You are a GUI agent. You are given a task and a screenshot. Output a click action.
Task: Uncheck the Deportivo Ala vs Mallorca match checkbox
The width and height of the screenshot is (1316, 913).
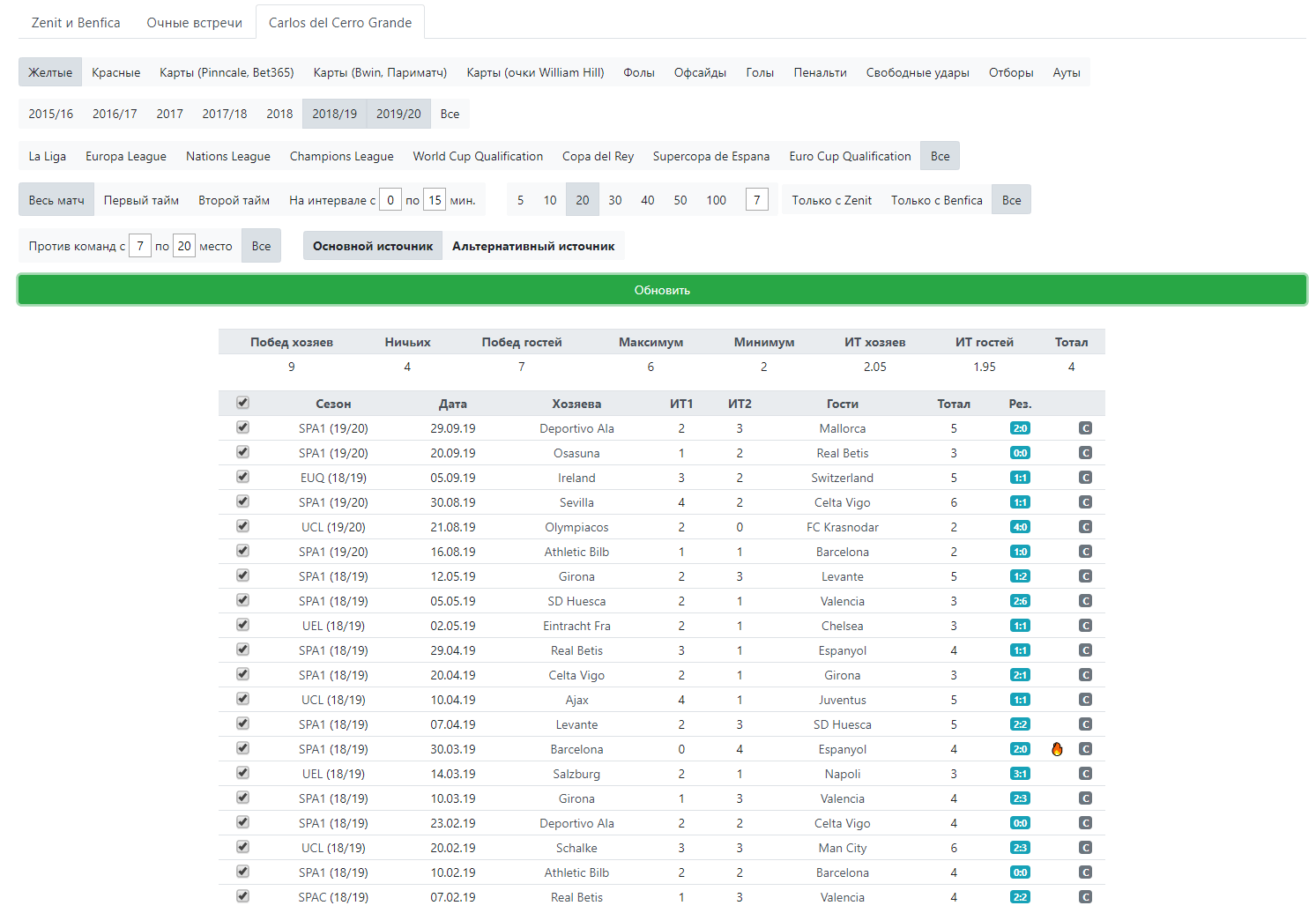[242, 427]
